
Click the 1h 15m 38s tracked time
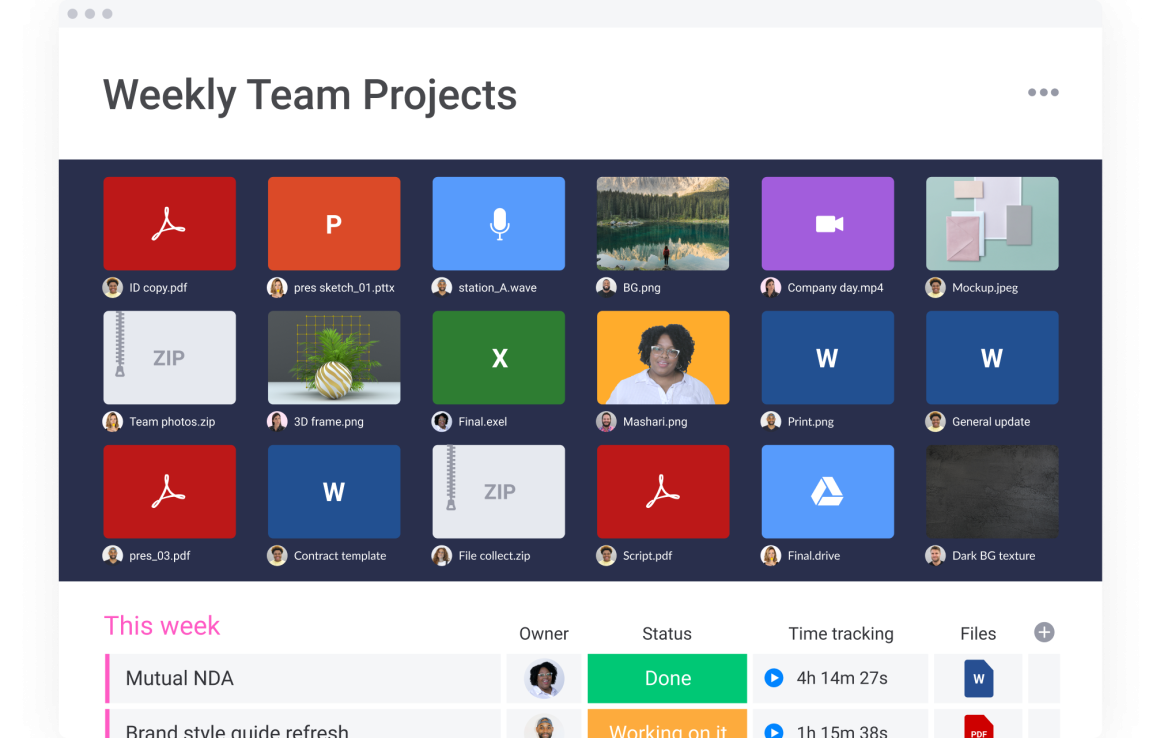pos(842,731)
